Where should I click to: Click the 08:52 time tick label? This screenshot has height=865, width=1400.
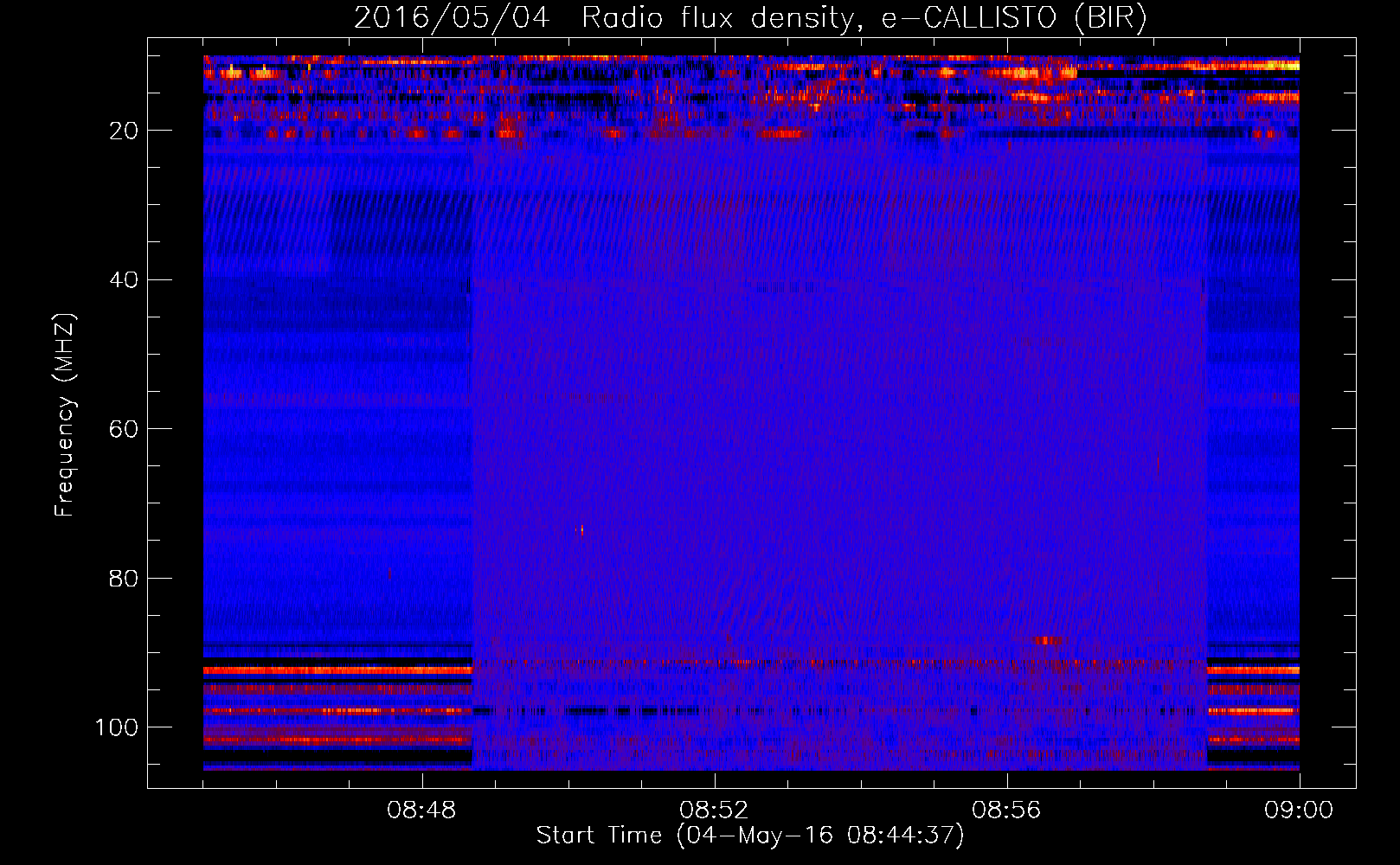(714, 811)
